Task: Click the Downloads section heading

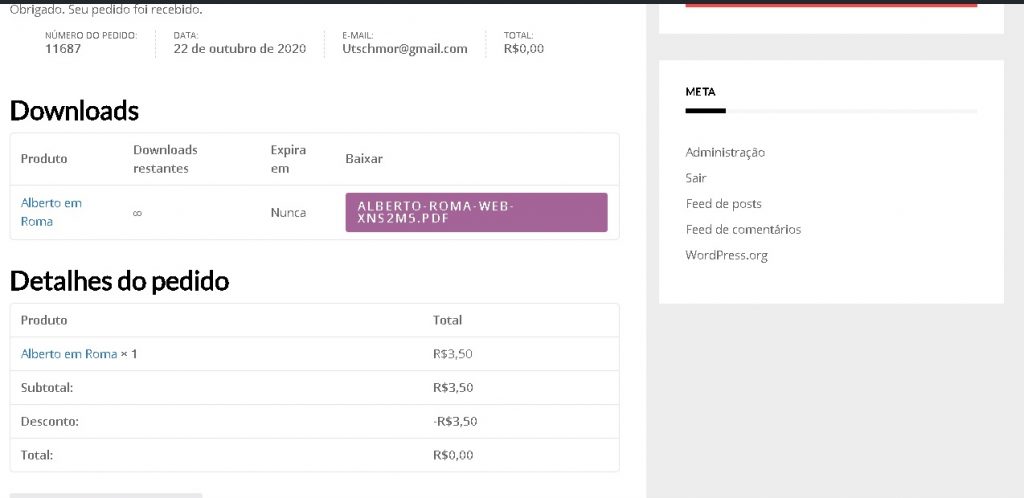Action: coord(74,110)
